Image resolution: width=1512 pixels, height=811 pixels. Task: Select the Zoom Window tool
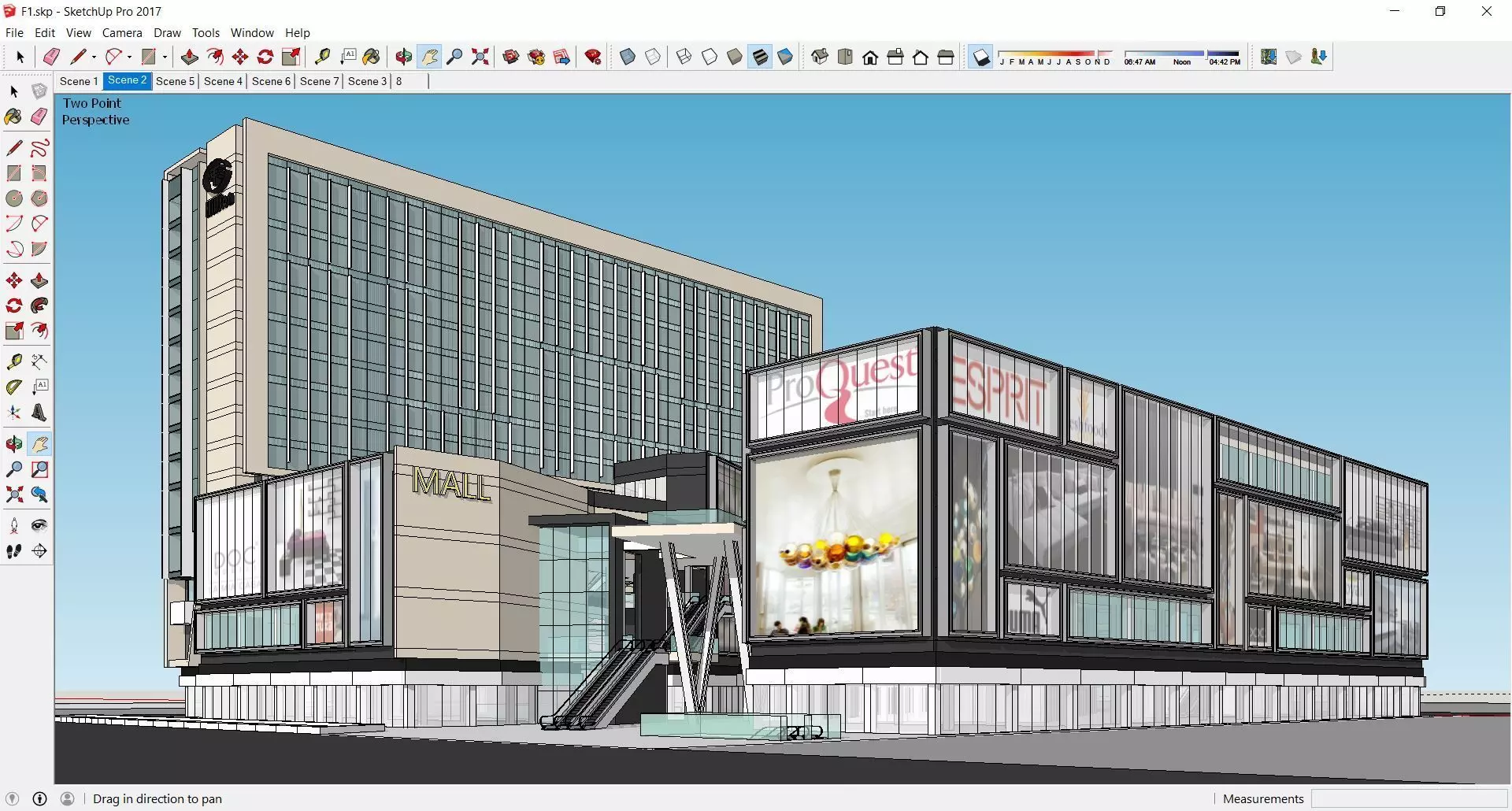39,469
